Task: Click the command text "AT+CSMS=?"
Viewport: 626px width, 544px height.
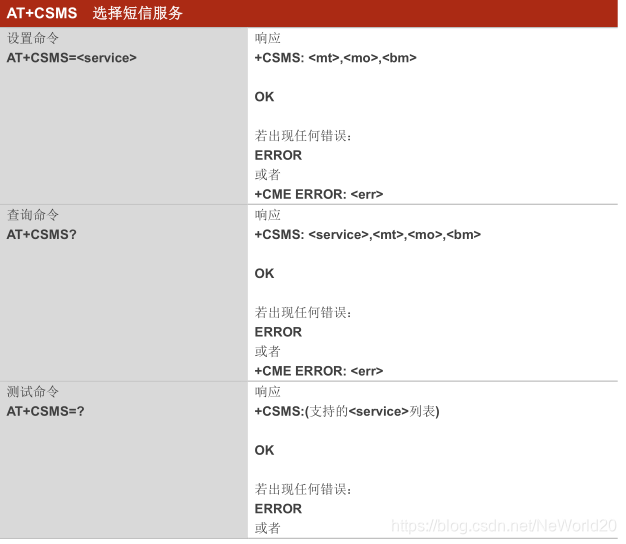Action: tap(46, 411)
